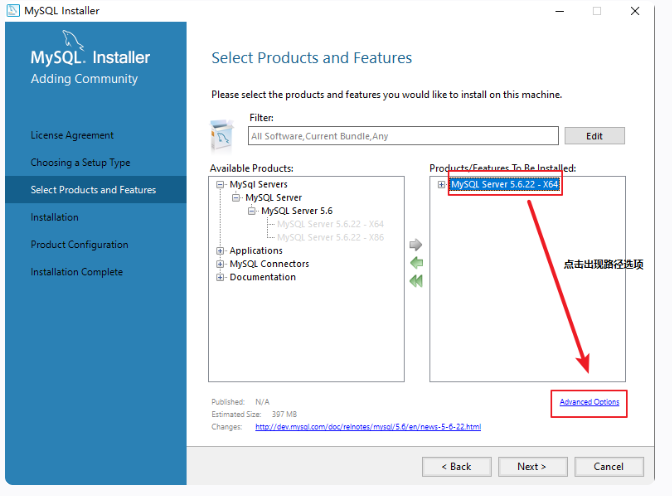Select the Documentation tree label

[263, 277]
